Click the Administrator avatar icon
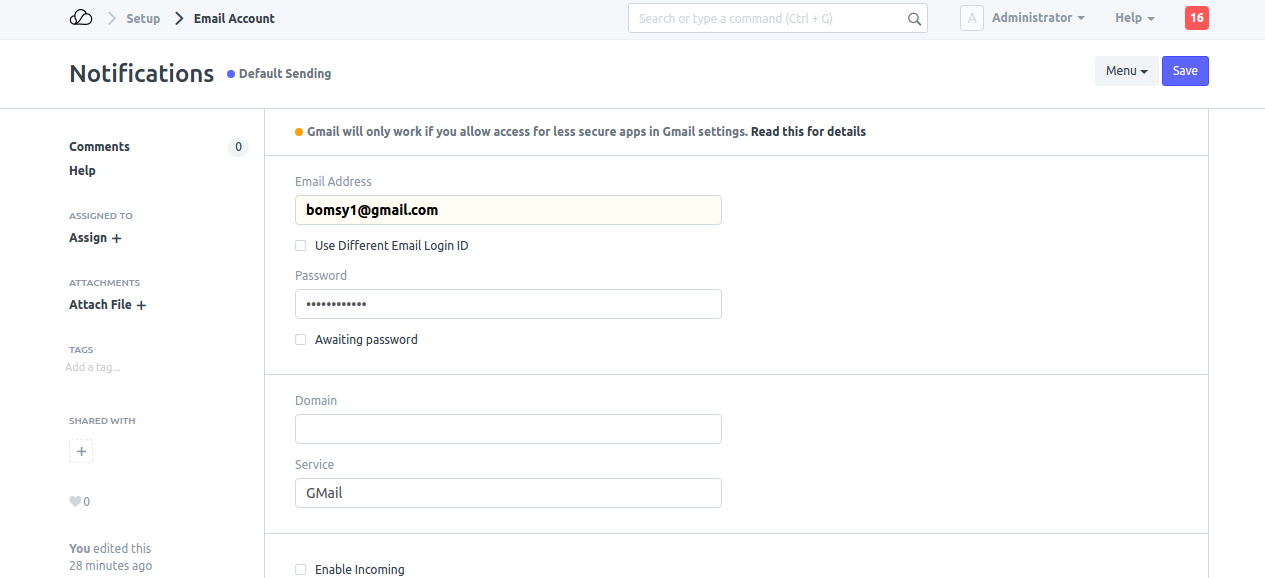Screen dimensions: 1265x578 [x=971, y=18]
